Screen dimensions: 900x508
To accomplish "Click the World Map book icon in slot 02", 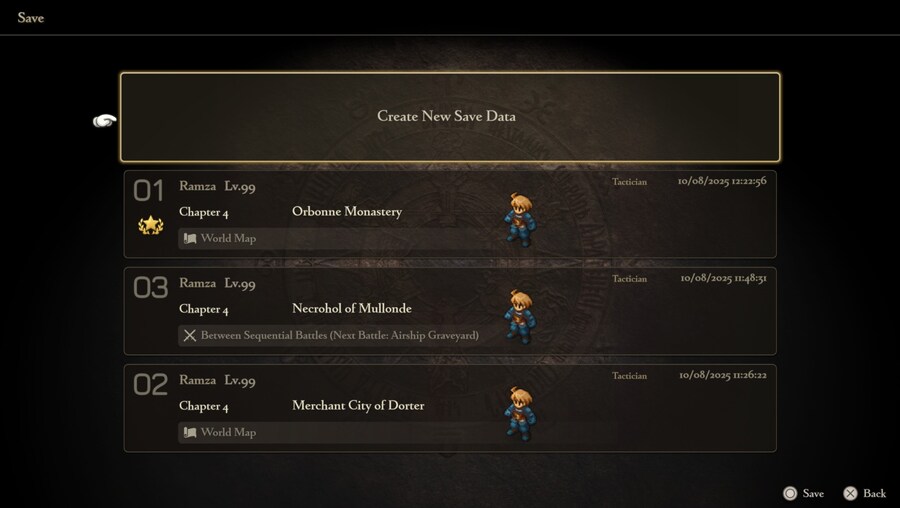I will pyautogui.click(x=189, y=432).
